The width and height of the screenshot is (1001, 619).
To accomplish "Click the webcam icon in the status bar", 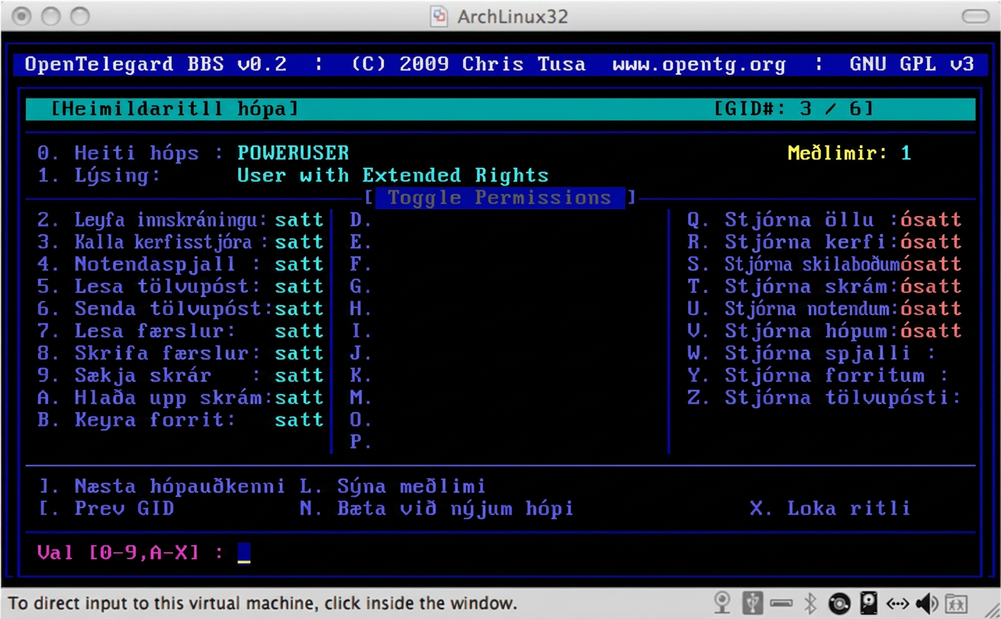I will [x=722, y=602].
